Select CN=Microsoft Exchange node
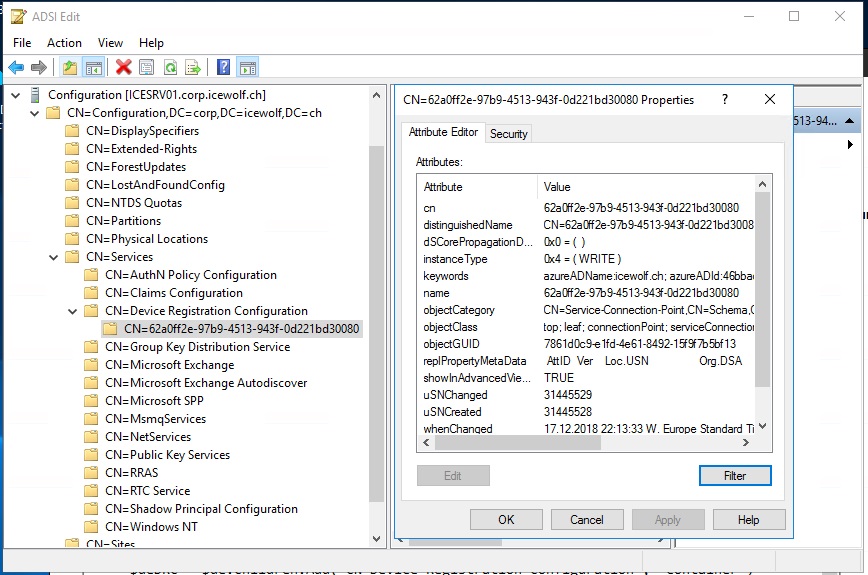Screen dimensions: 868x575 coord(169,365)
